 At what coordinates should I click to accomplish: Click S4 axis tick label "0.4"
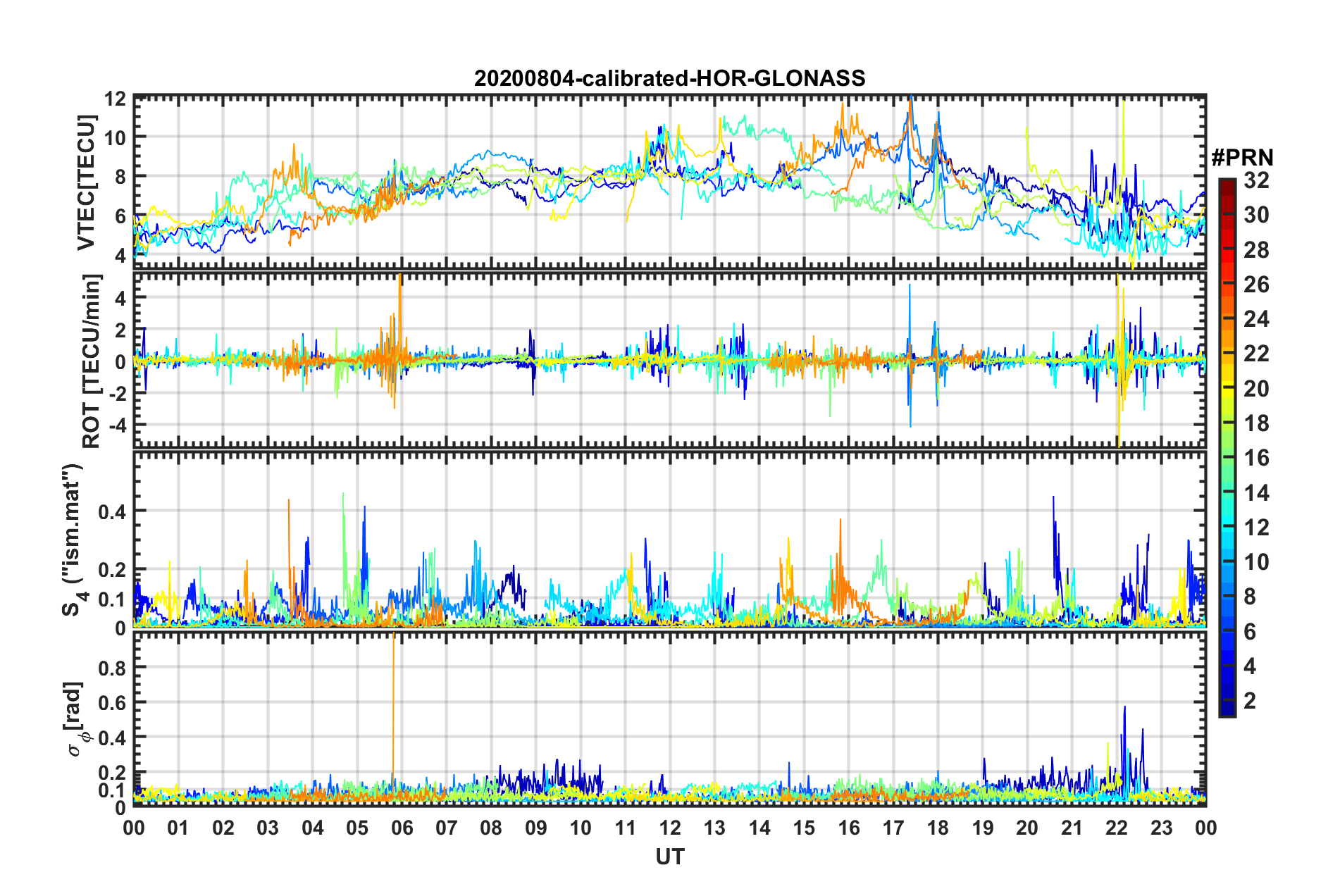(x=112, y=511)
